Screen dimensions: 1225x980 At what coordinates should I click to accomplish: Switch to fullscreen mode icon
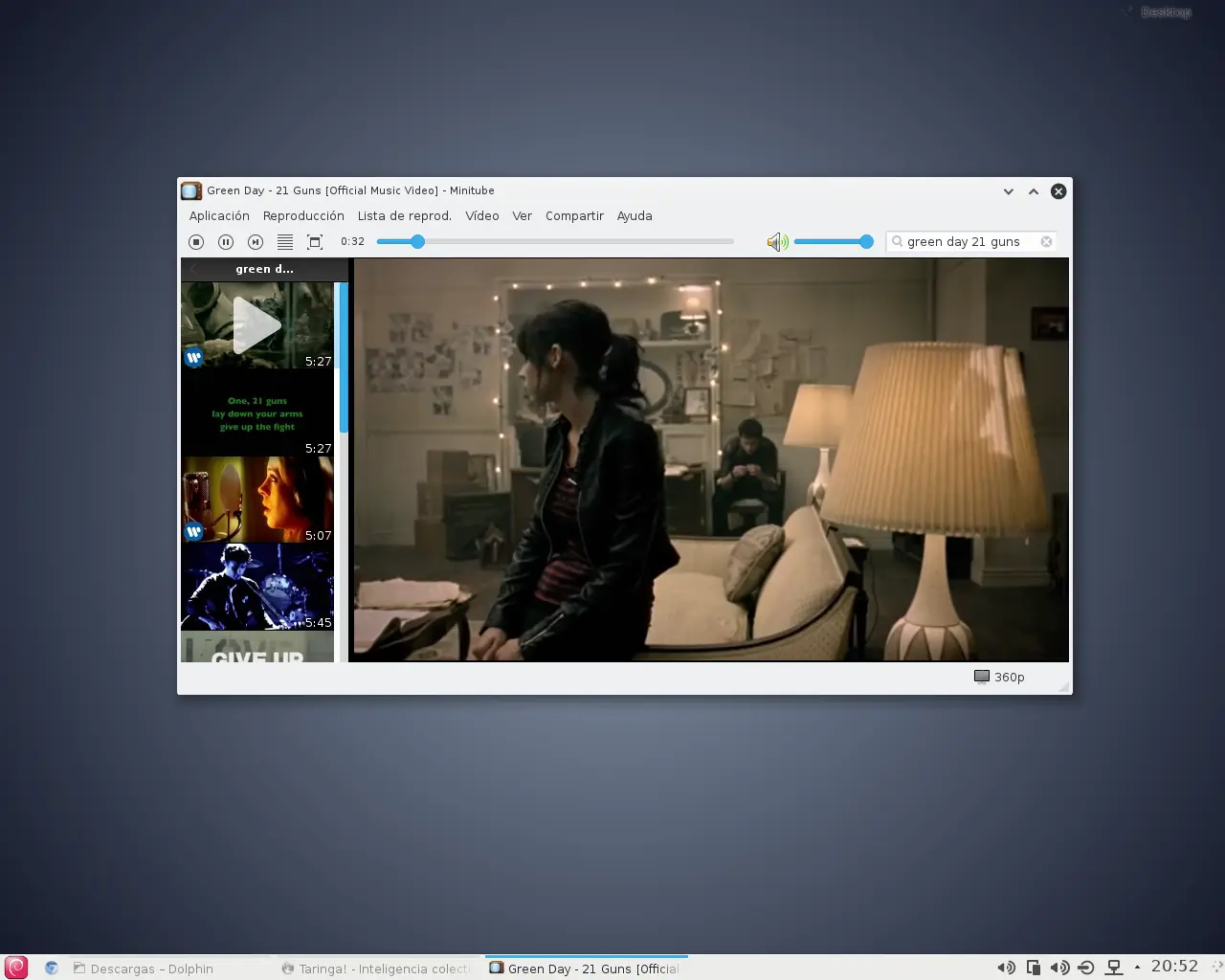coord(315,242)
